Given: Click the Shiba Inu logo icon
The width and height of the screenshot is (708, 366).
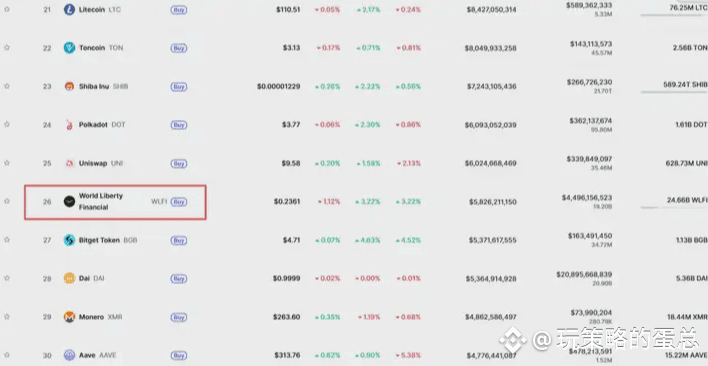Looking at the screenshot, I should point(69,86).
